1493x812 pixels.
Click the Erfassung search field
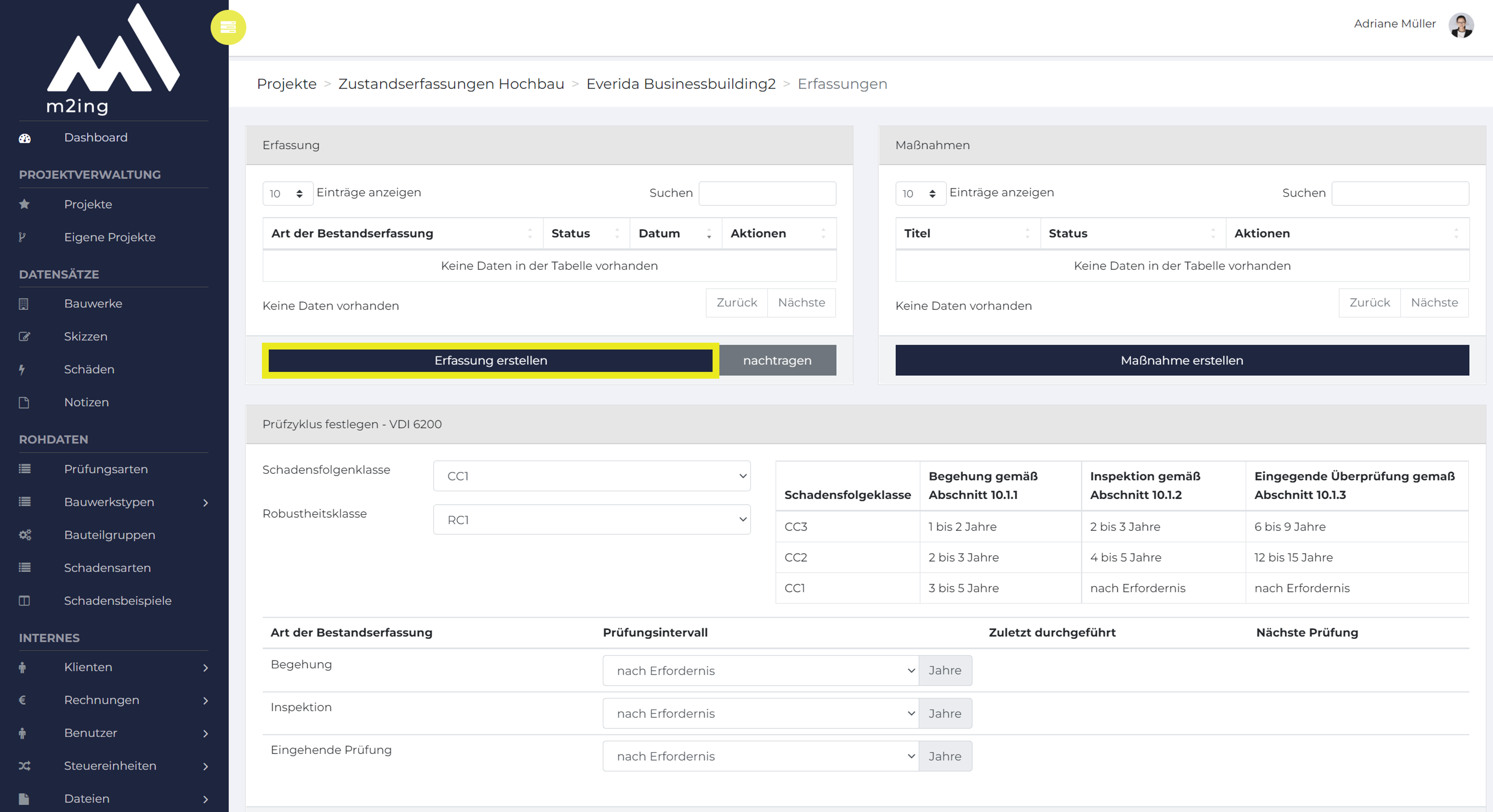pyautogui.click(x=767, y=193)
